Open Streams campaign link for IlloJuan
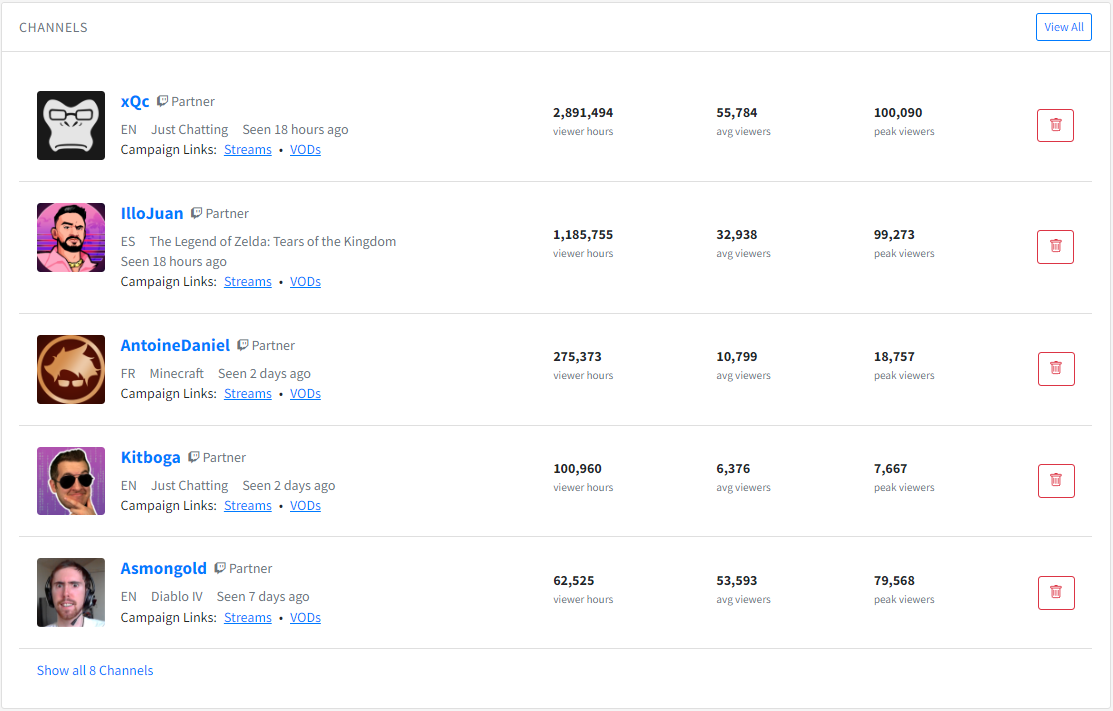1113x711 pixels. (248, 282)
